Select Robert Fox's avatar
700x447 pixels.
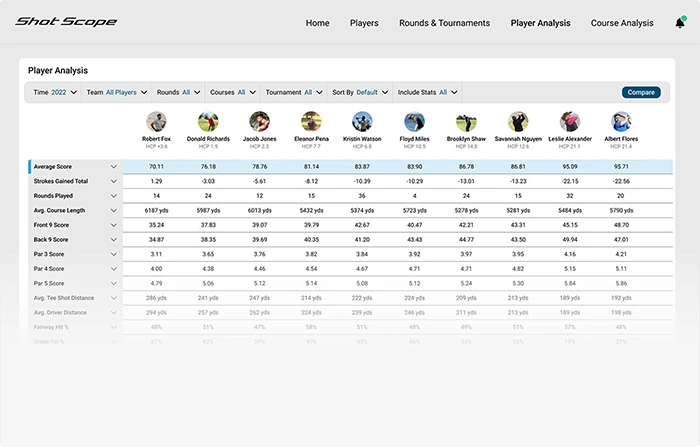(x=156, y=121)
